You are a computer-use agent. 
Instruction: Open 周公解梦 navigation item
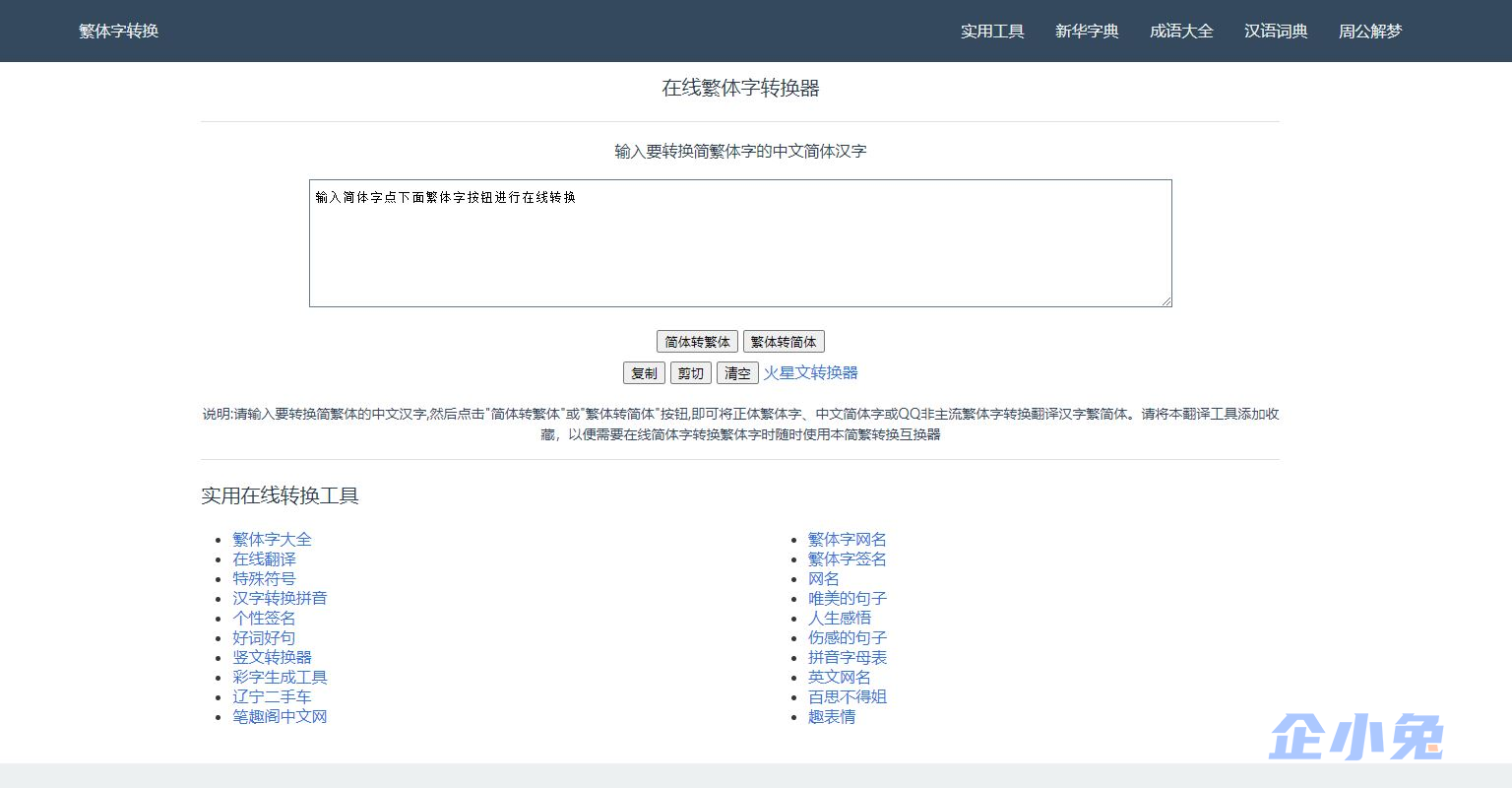[x=1370, y=31]
